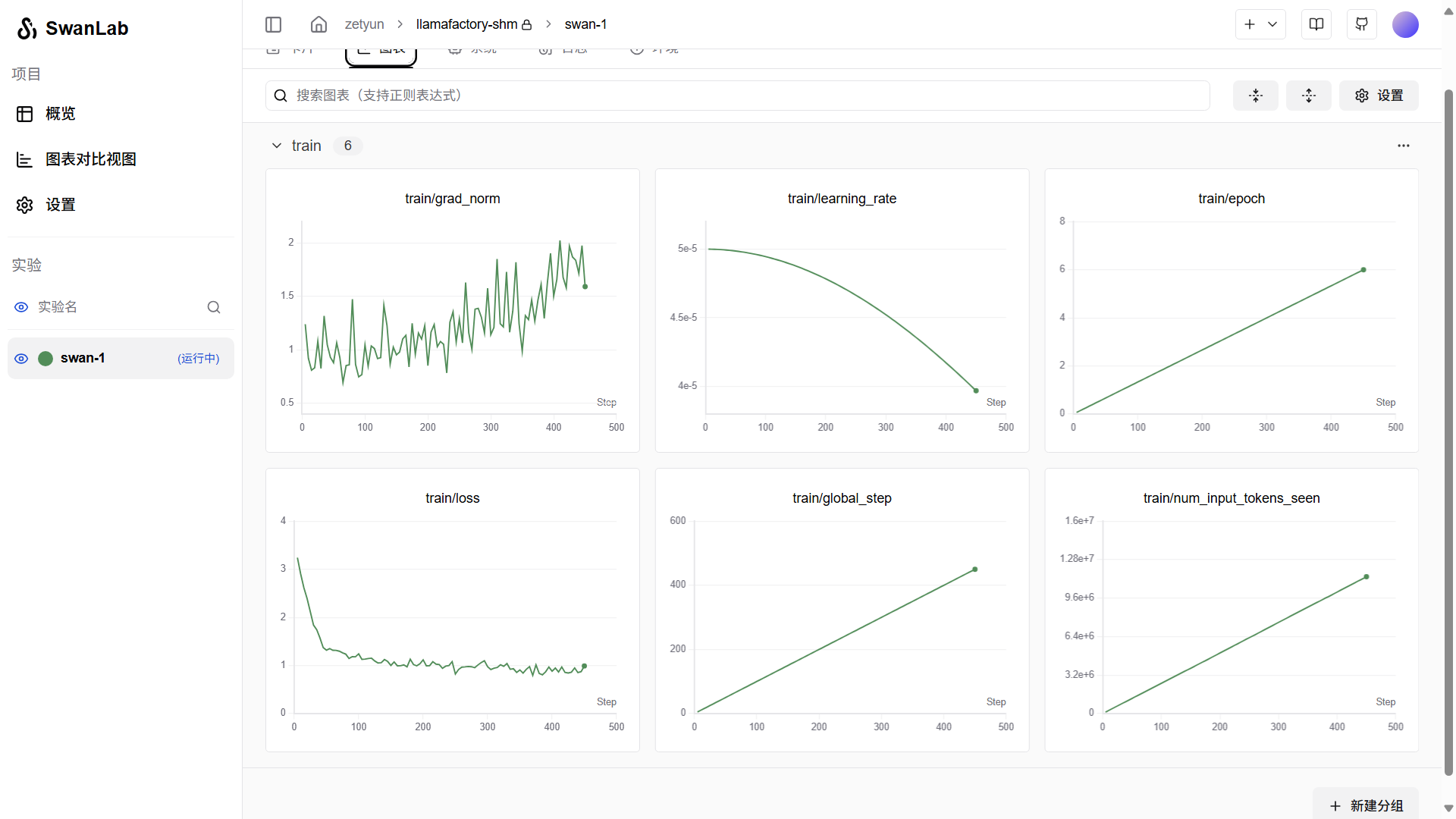Viewport: 1456px width, 819px height.
Task: Toggle visibility eye for swan-1 experiment
Action: pyautogui.click(x=21, y=359)
